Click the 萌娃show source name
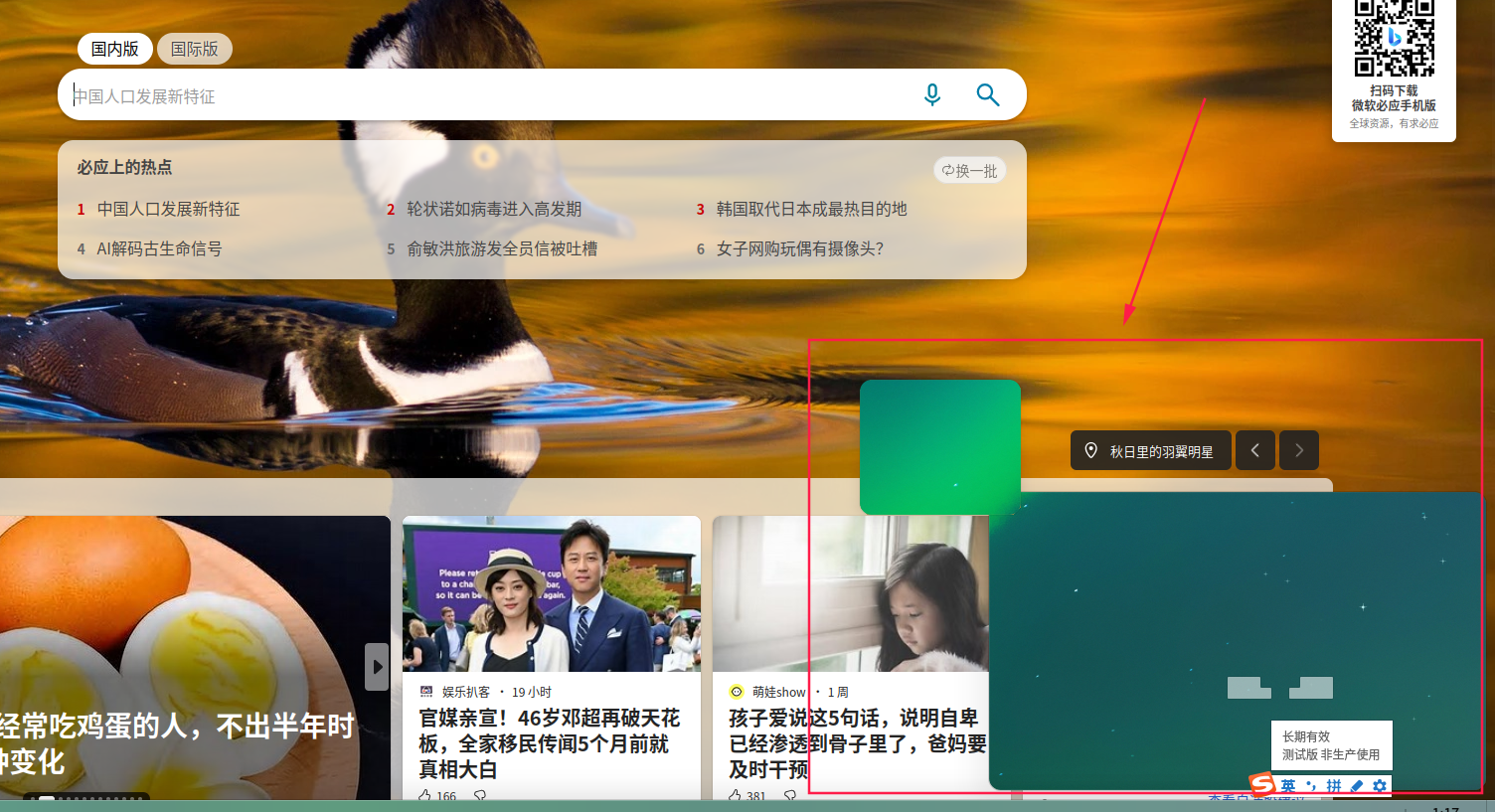 click(779, 692)
